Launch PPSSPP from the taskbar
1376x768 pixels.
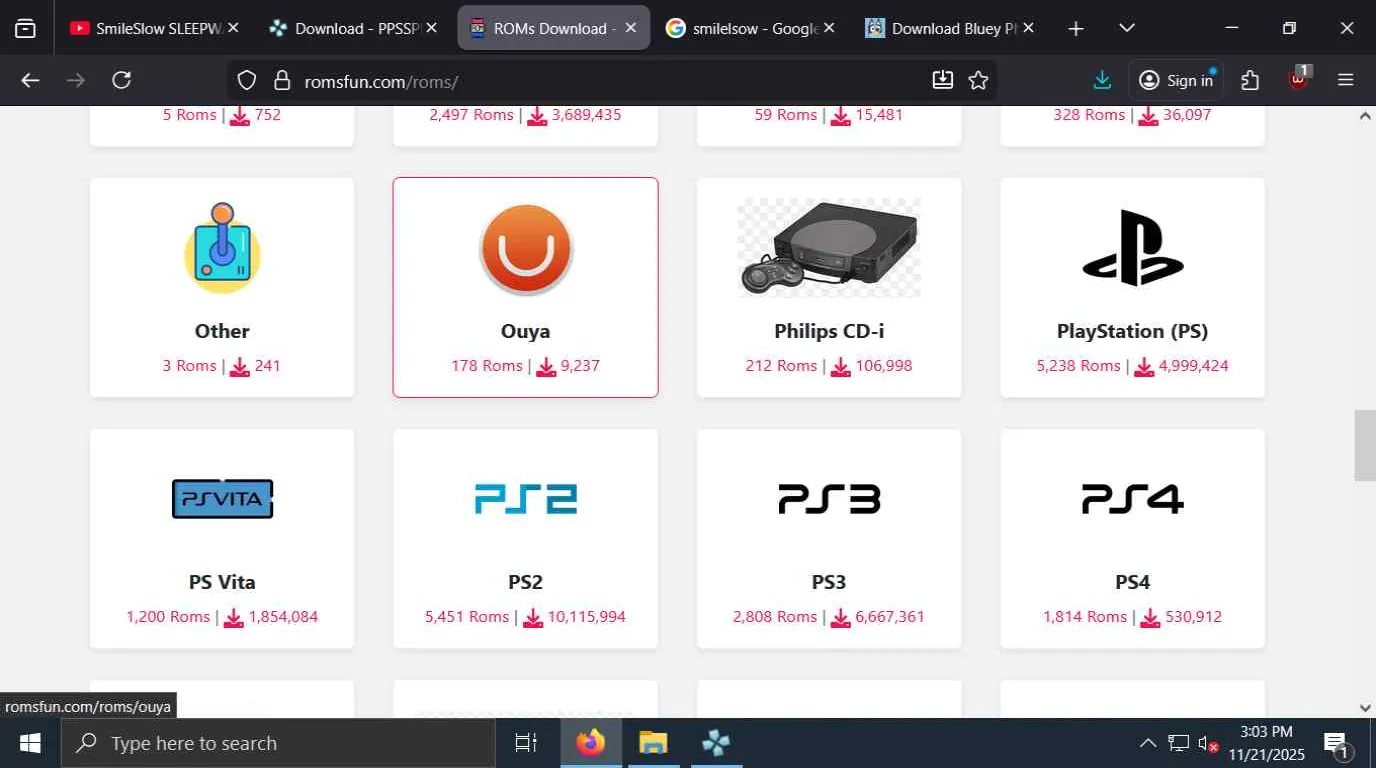pyautogui.click(x=716, y=743)
